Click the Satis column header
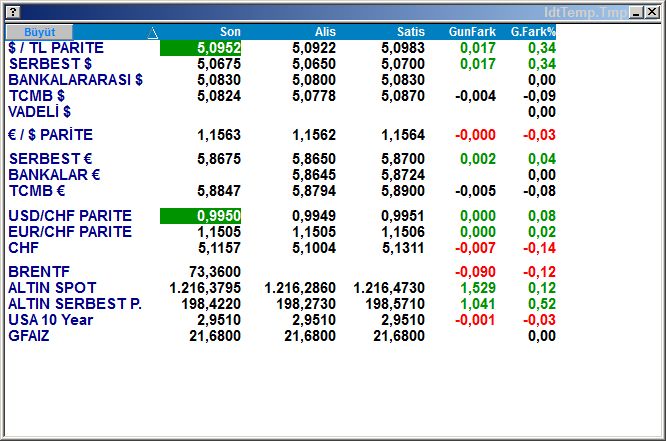This screenshot has height=441, width=666. click(410, 32)
